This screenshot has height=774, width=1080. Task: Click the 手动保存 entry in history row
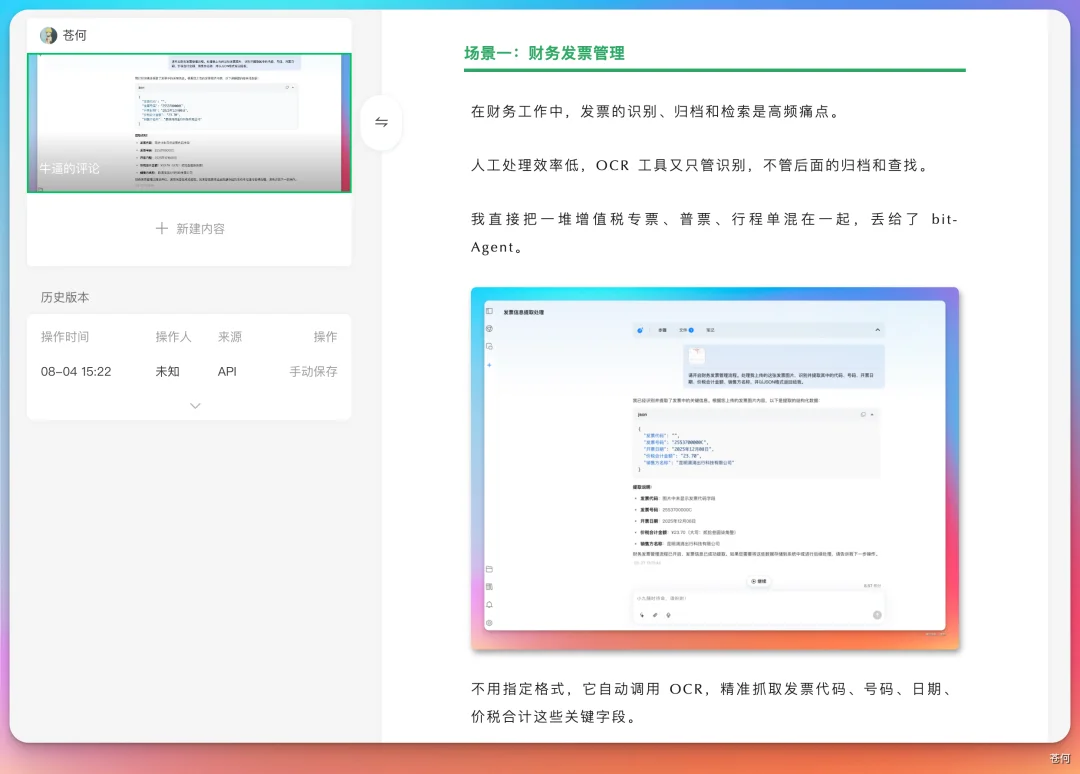[313, 372]
